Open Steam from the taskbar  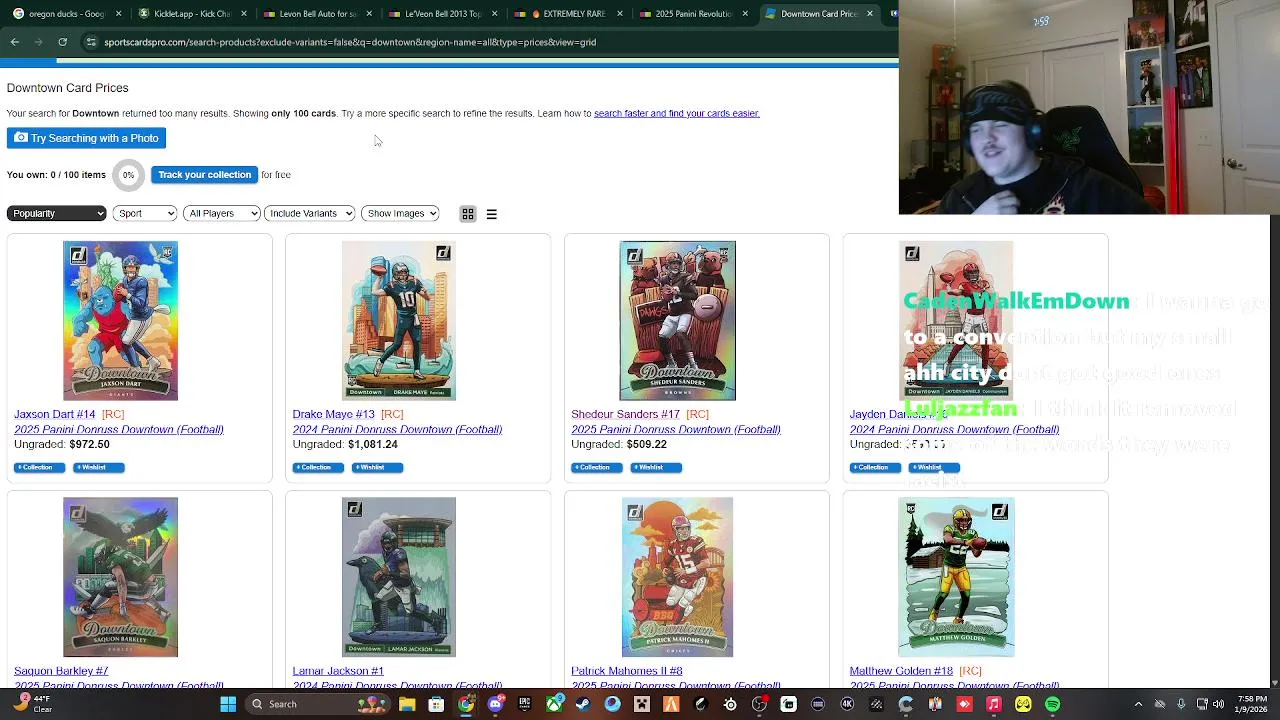click(x=583, y=704)
